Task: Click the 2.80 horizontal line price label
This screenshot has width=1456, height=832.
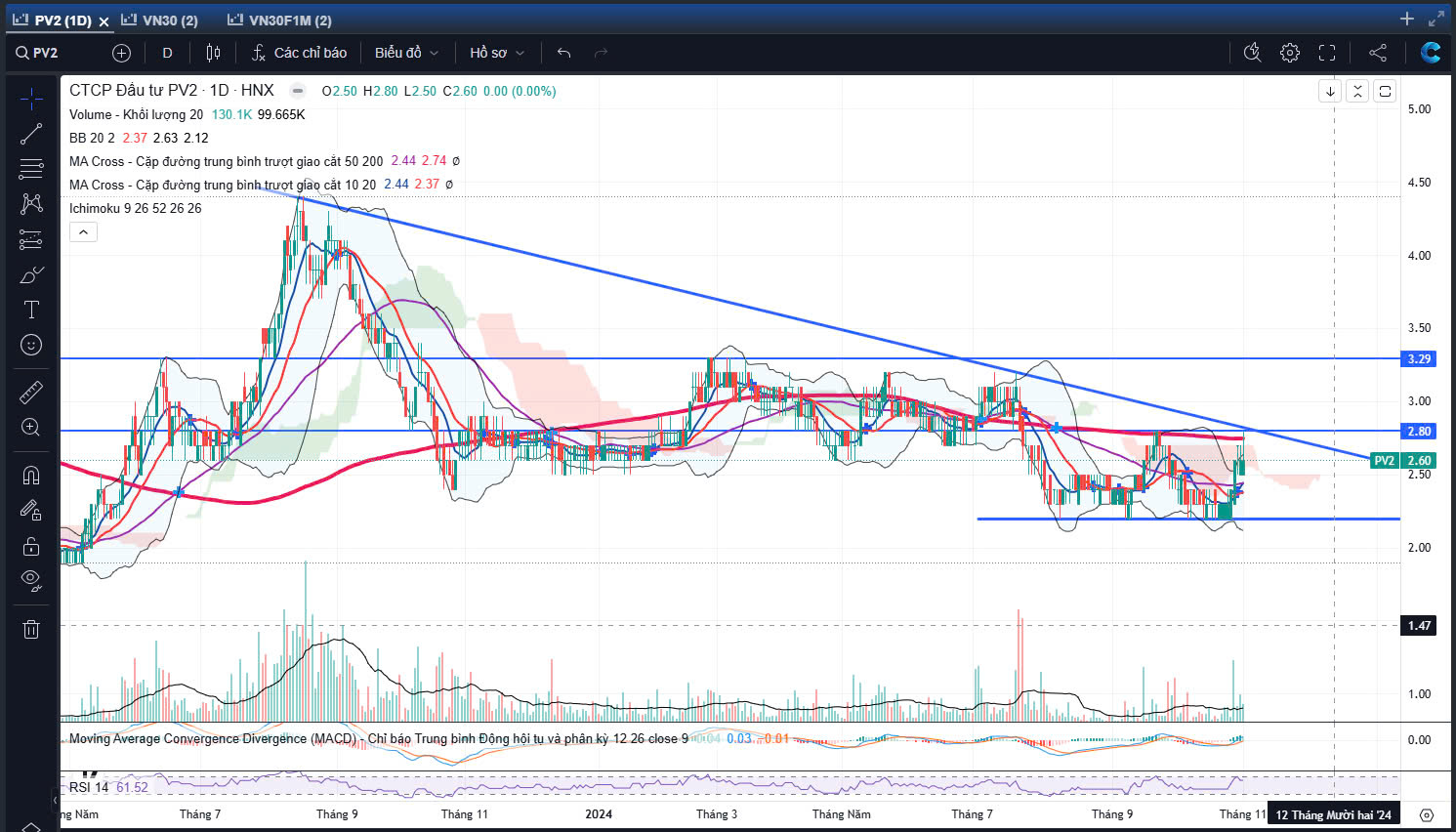Action: point(1419,431)
